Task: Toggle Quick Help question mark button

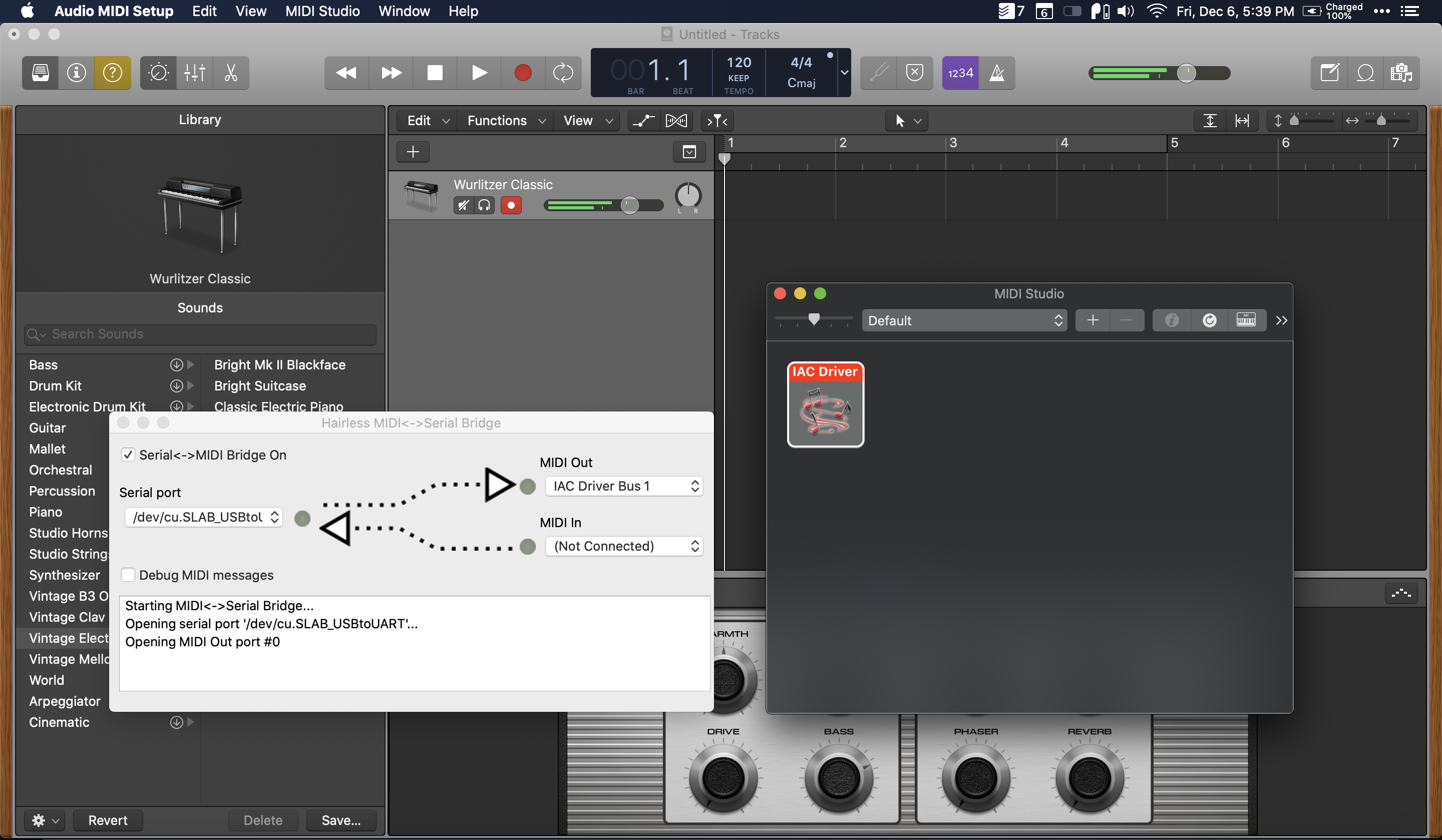Action: click(112, 73)
